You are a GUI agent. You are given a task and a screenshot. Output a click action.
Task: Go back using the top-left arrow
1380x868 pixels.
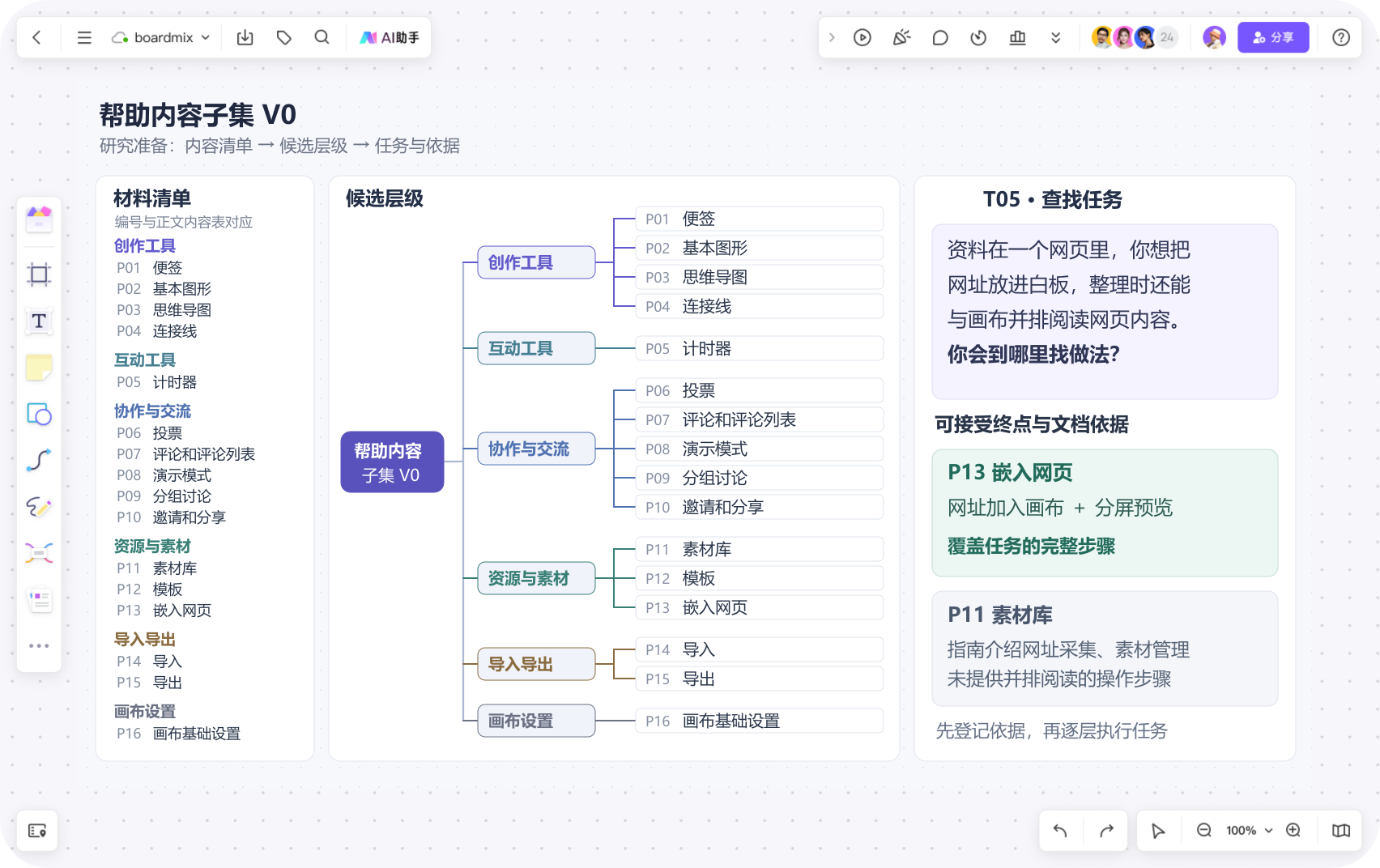[x=36, y=37]
